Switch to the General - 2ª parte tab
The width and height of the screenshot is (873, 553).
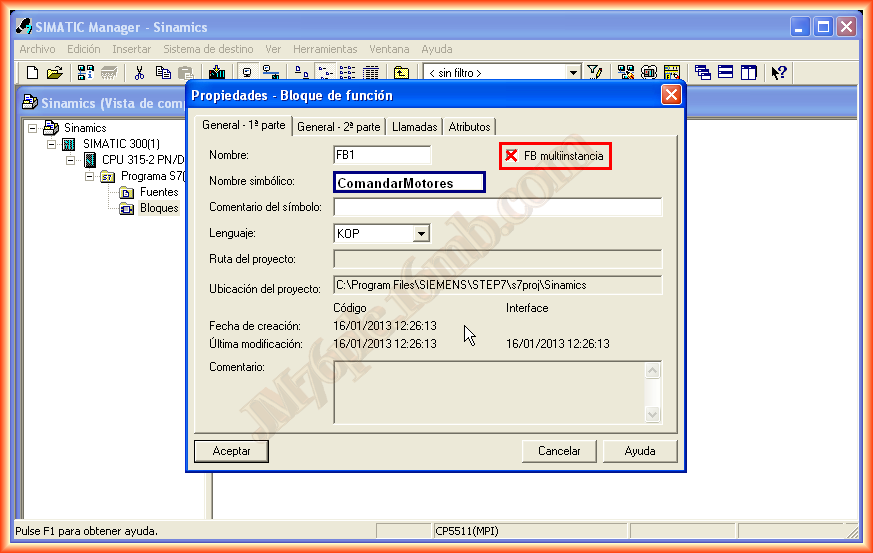pos(339,127)
